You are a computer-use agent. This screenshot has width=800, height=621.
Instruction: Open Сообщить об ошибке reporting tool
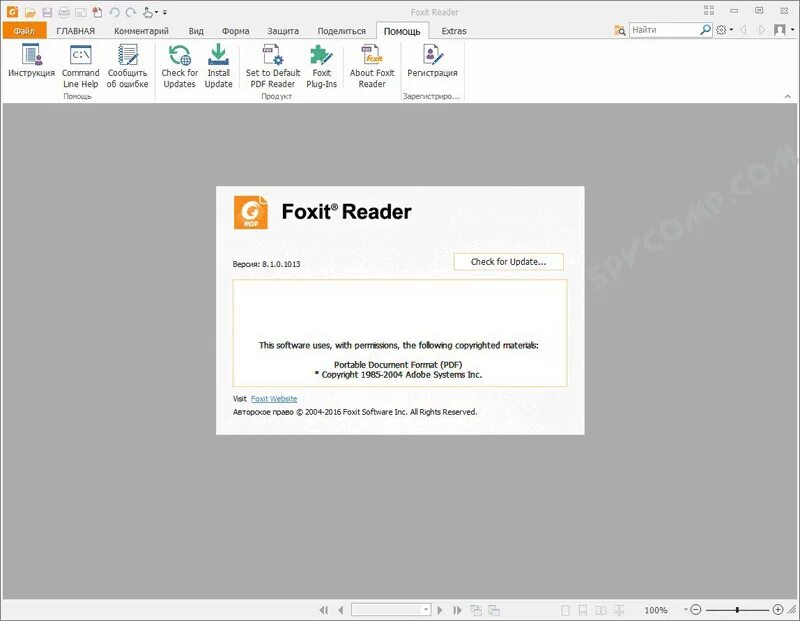[128, 68]
